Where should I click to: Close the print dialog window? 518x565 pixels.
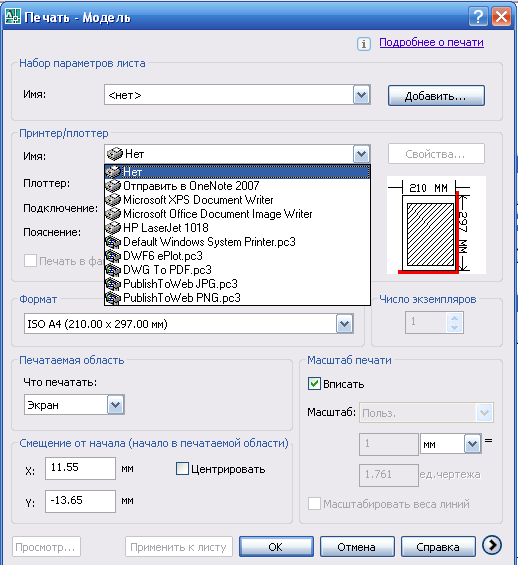tap(501, 17)
